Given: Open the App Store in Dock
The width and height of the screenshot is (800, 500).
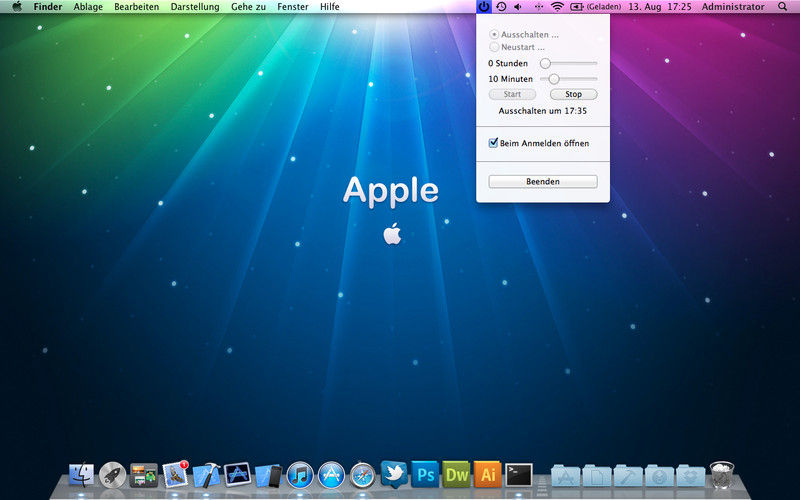Looking at the screenshot, I should pyautogui.click(x=331, y=475).
